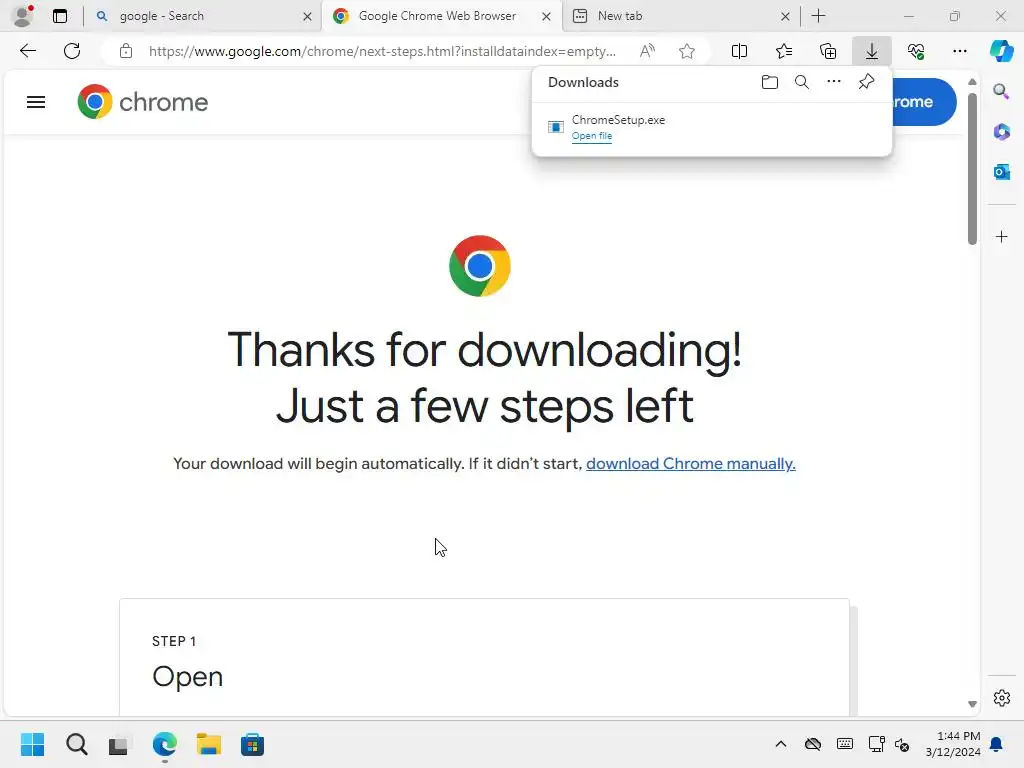Viewport: 1024px width, 768px height.
Task: Add this page to favorites star
Action: pyautogui.click(x=686, y=51)
